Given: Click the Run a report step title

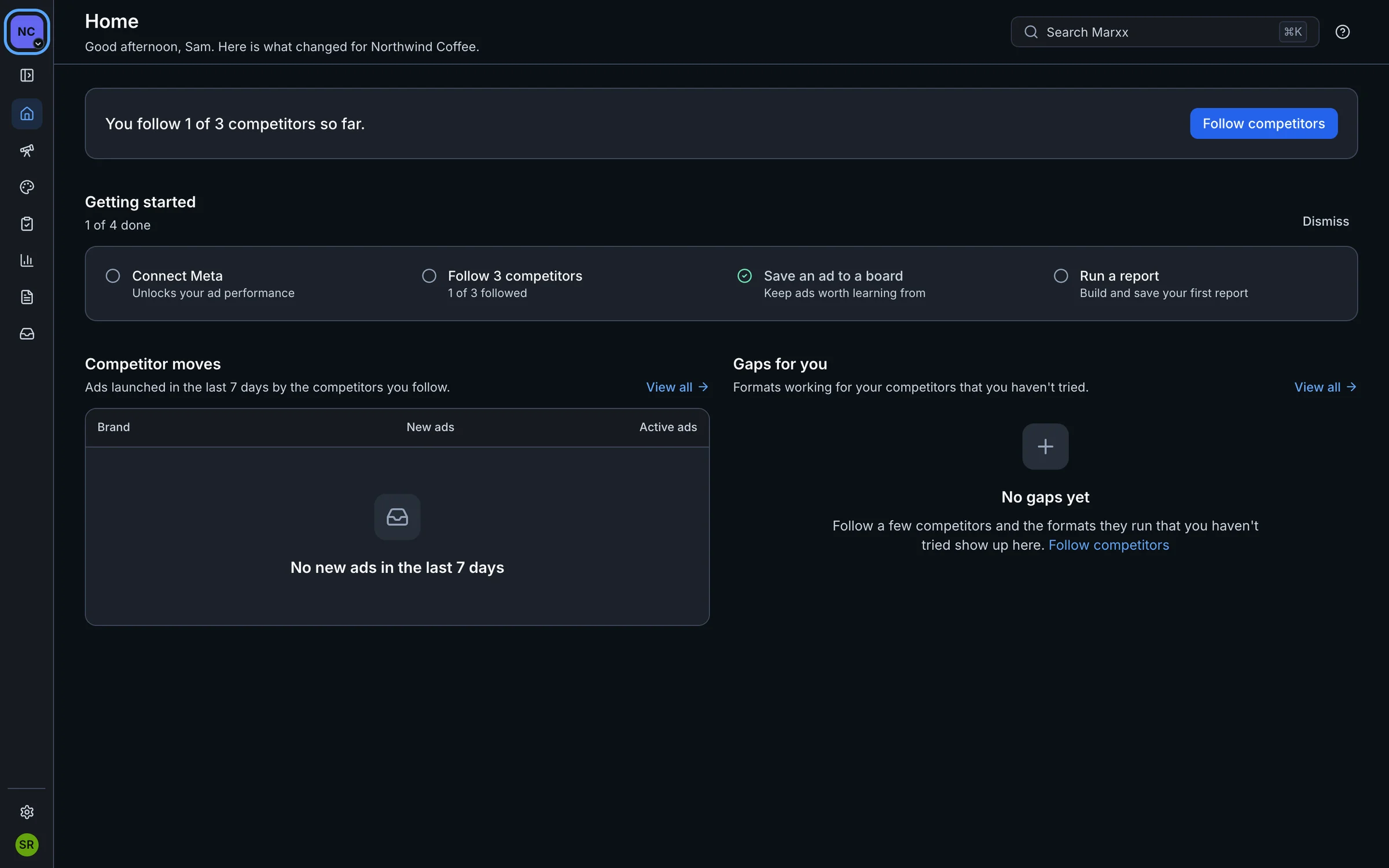Looking at the screenshot, I should tap(1119, 276).
